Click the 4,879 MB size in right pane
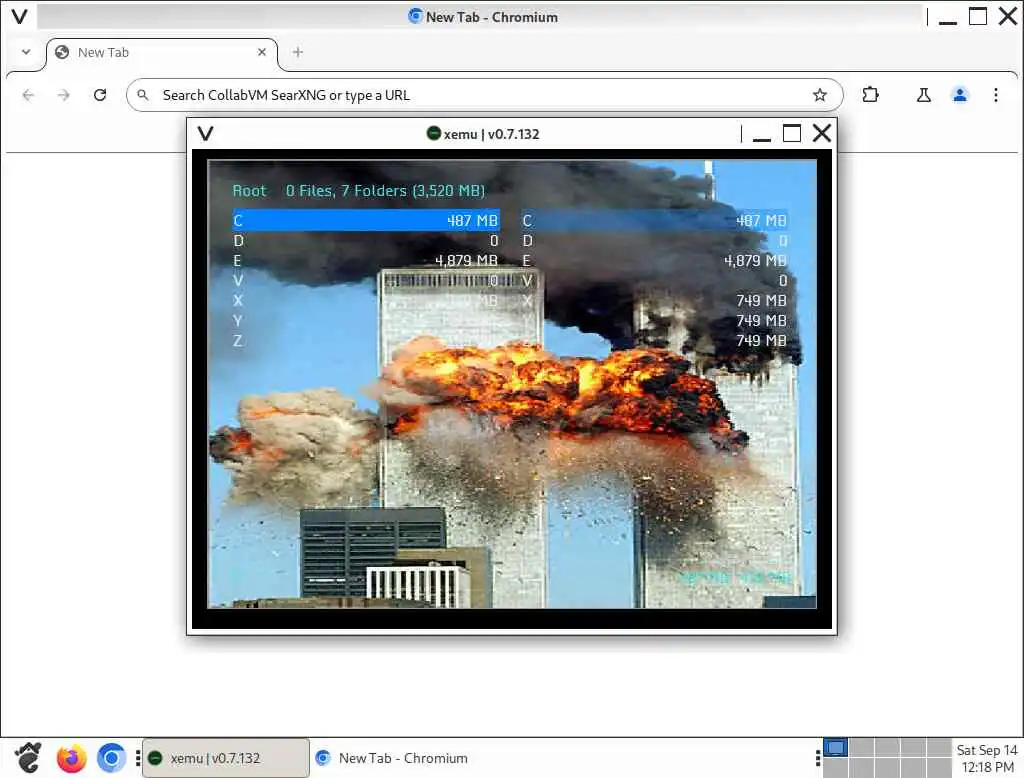Screen dimensions: 1024x778 [755, 261]
